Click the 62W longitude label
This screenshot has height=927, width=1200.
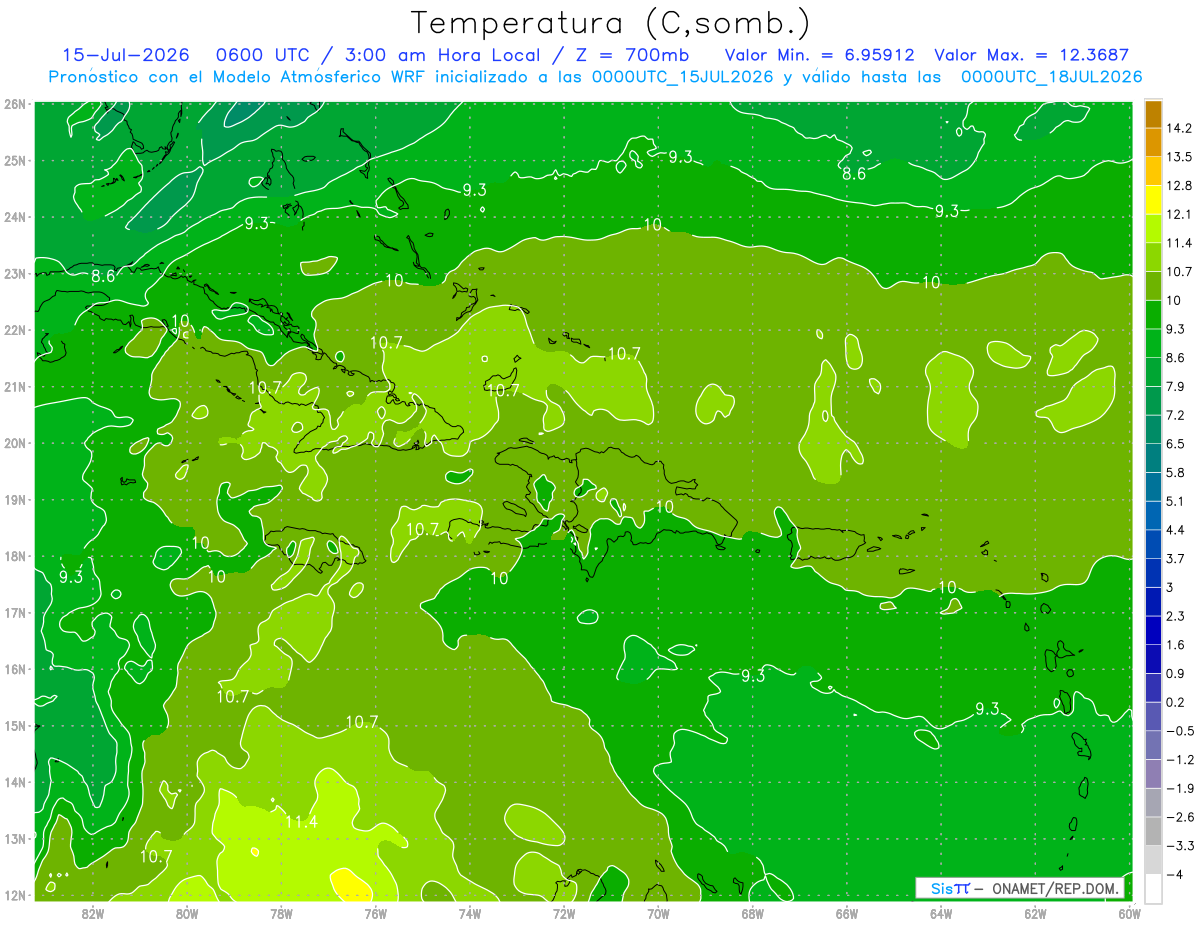1036,913
